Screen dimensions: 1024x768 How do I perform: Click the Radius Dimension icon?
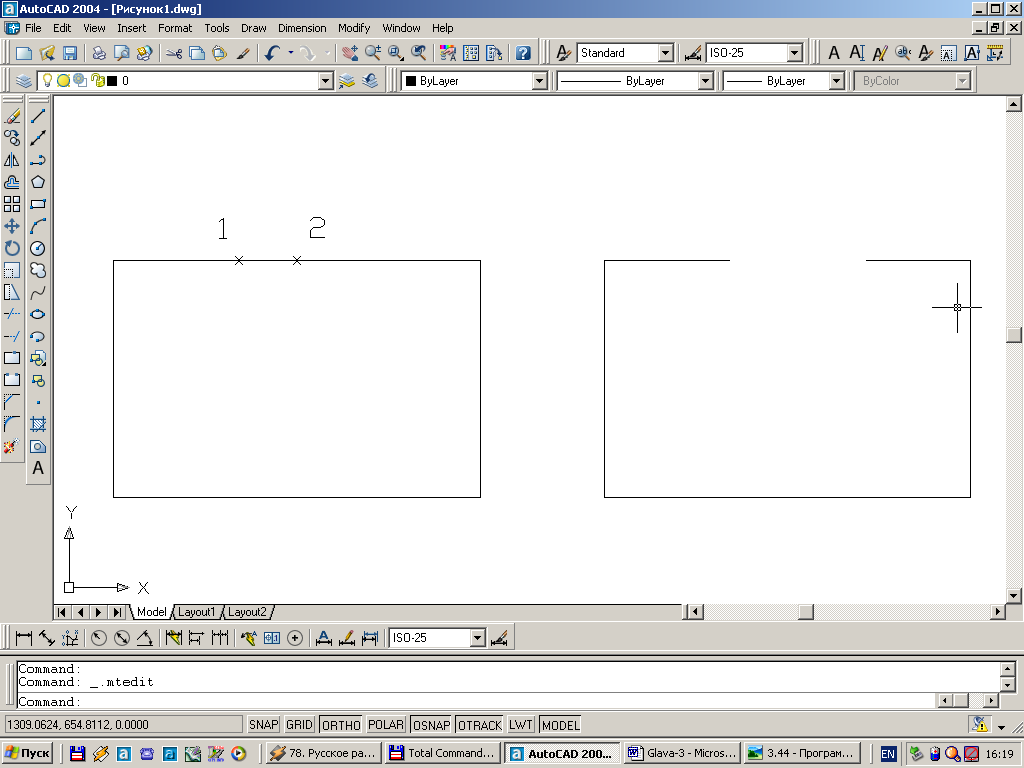[x=99, y=638]
